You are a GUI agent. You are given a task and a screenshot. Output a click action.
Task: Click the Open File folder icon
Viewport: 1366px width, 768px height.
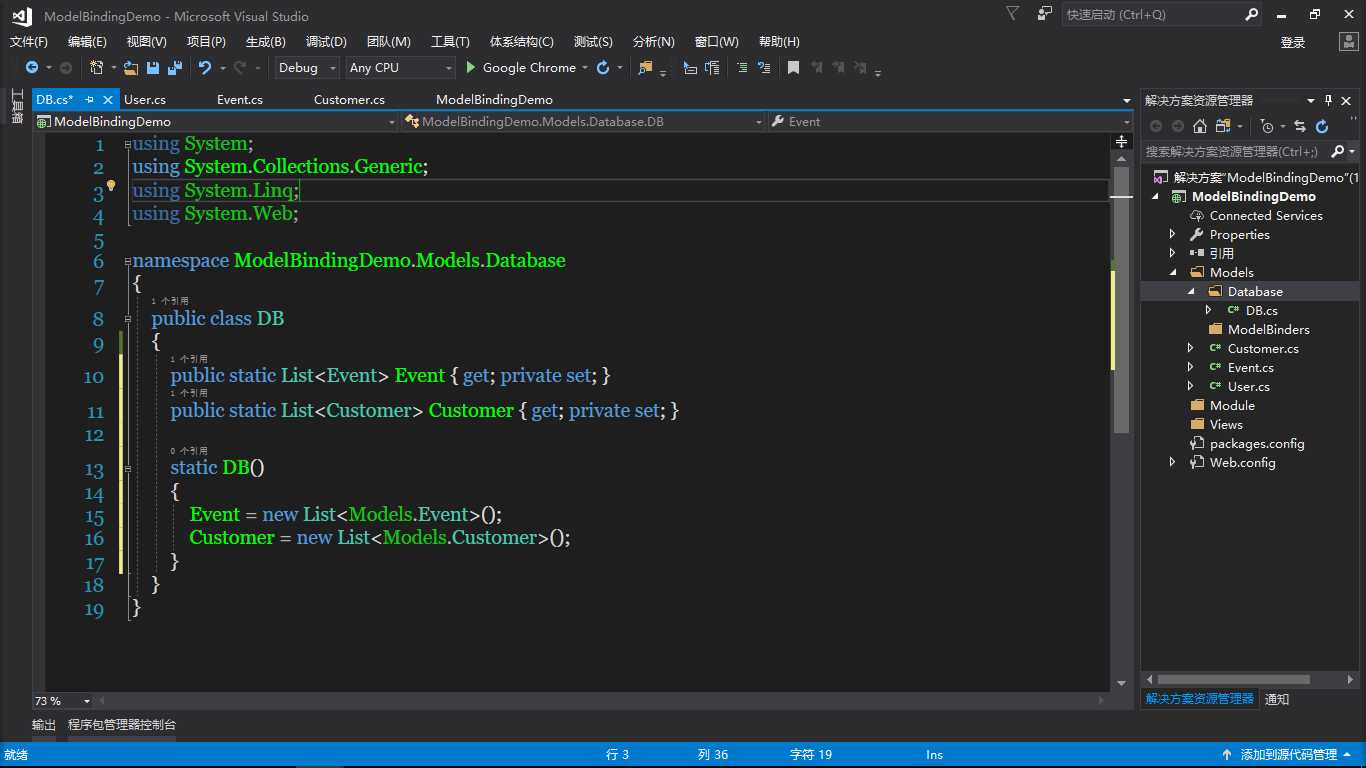131,68
